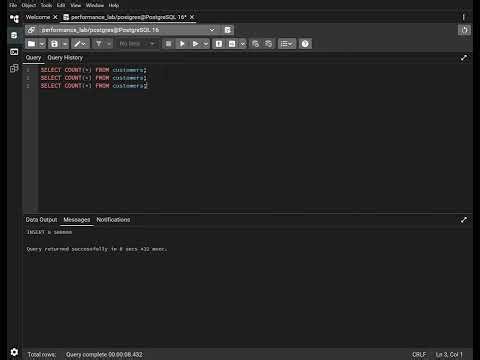
Task: Expand the Open File dropdown arrow
Action: point(42,44)
